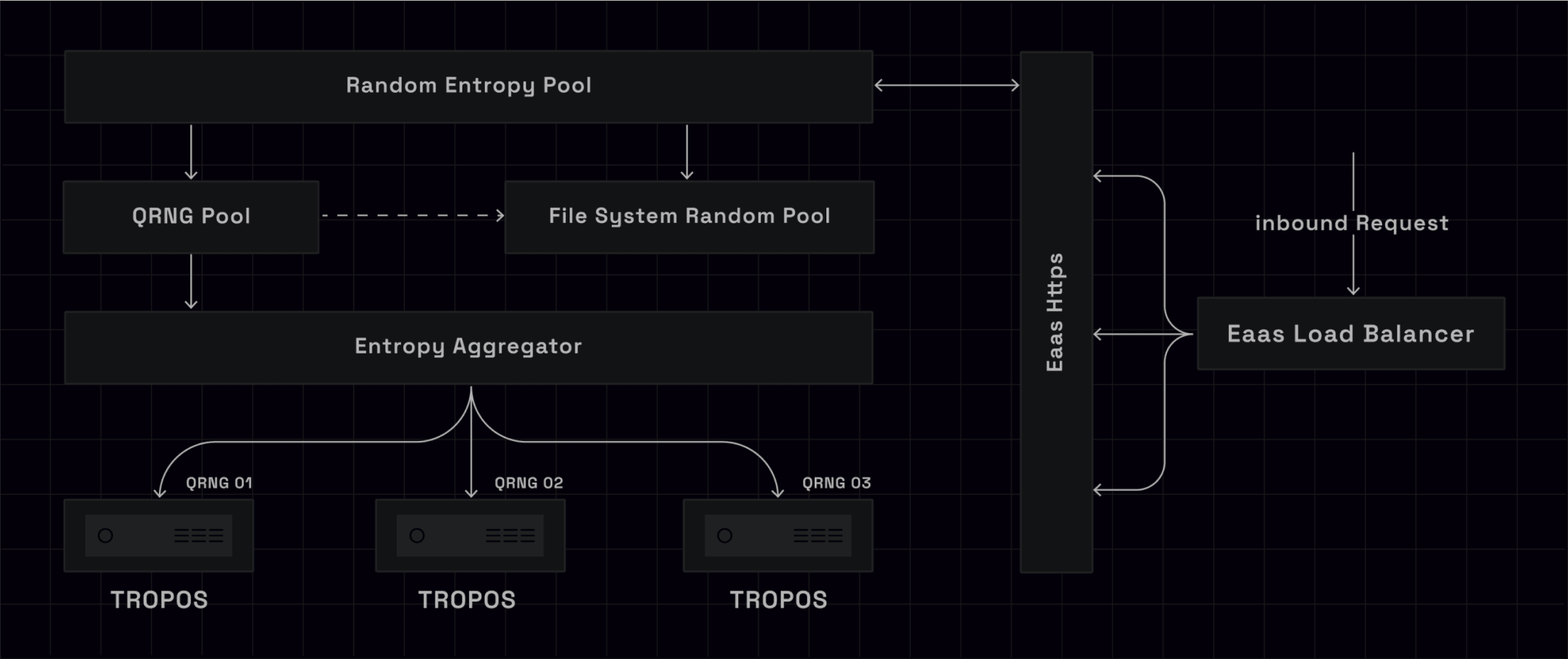Click the QRNG 03 label
This screenshot has width=1568, height=659.
[x=837, y=483]
